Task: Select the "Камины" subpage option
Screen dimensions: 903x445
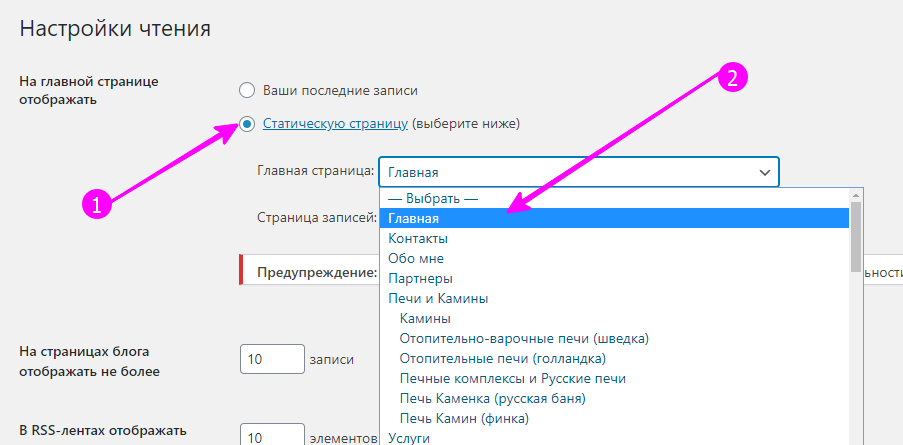Action: (425, 318)
